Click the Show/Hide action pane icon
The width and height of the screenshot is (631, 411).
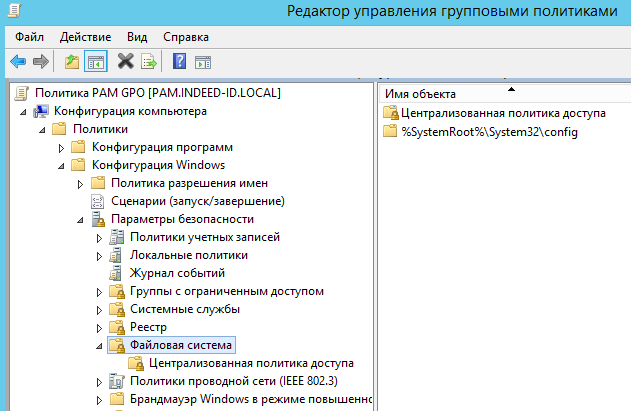tap(203, 62)
